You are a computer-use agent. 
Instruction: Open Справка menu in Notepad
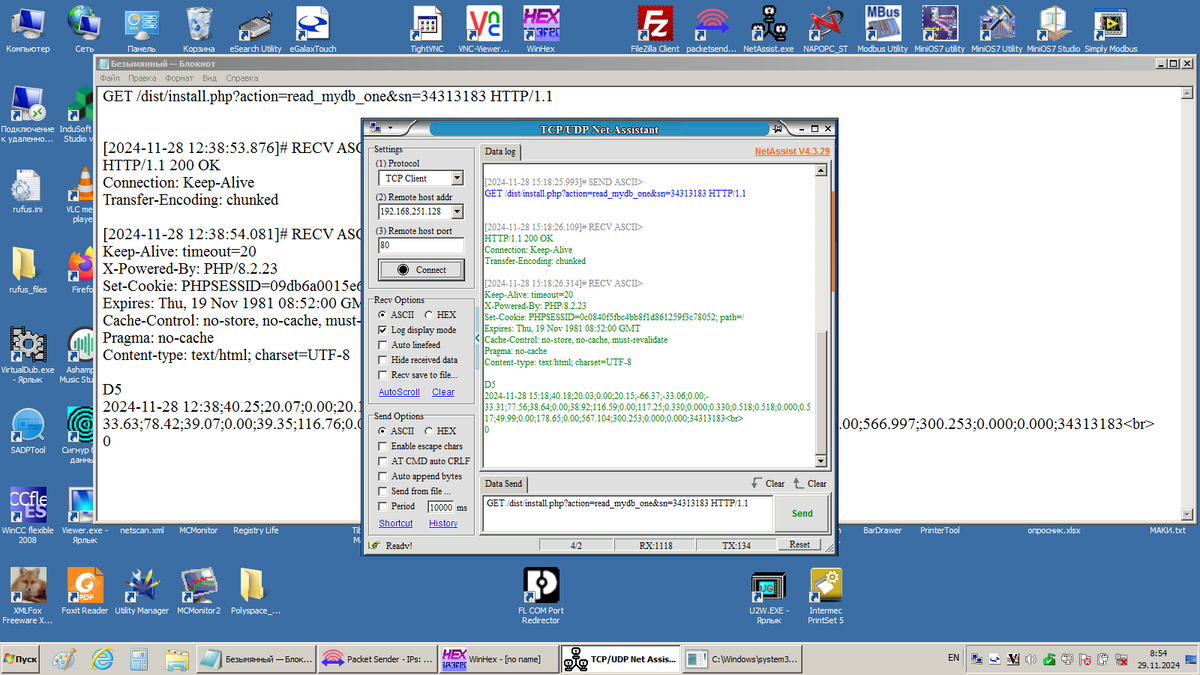click(242, 77)
